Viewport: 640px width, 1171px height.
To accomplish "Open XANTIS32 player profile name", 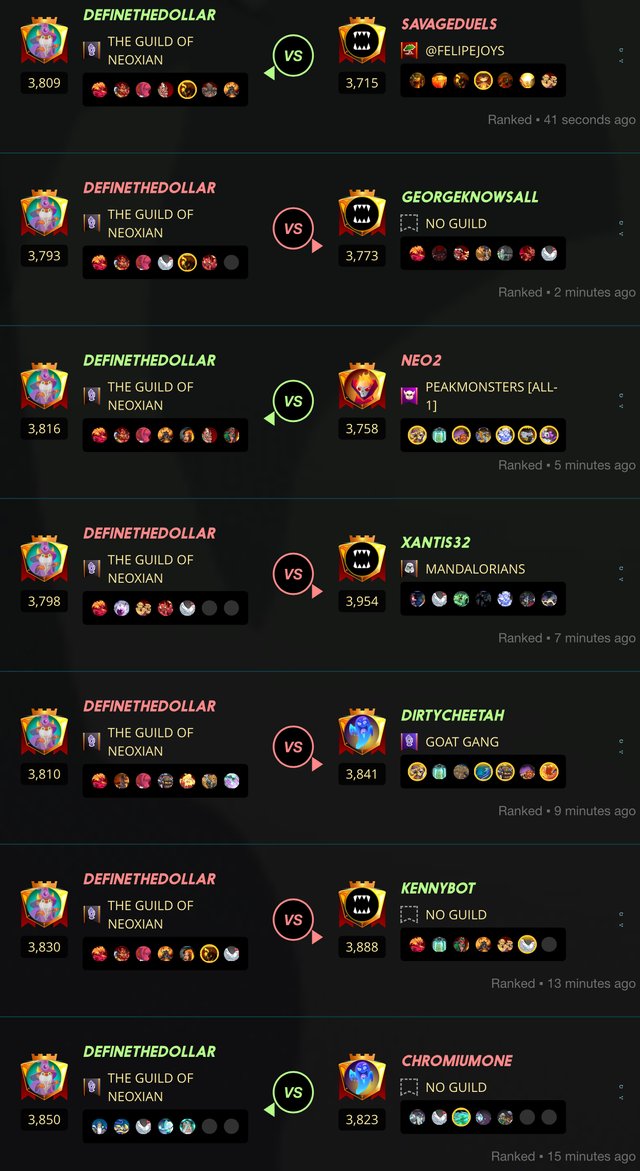I will pos(436,542).
